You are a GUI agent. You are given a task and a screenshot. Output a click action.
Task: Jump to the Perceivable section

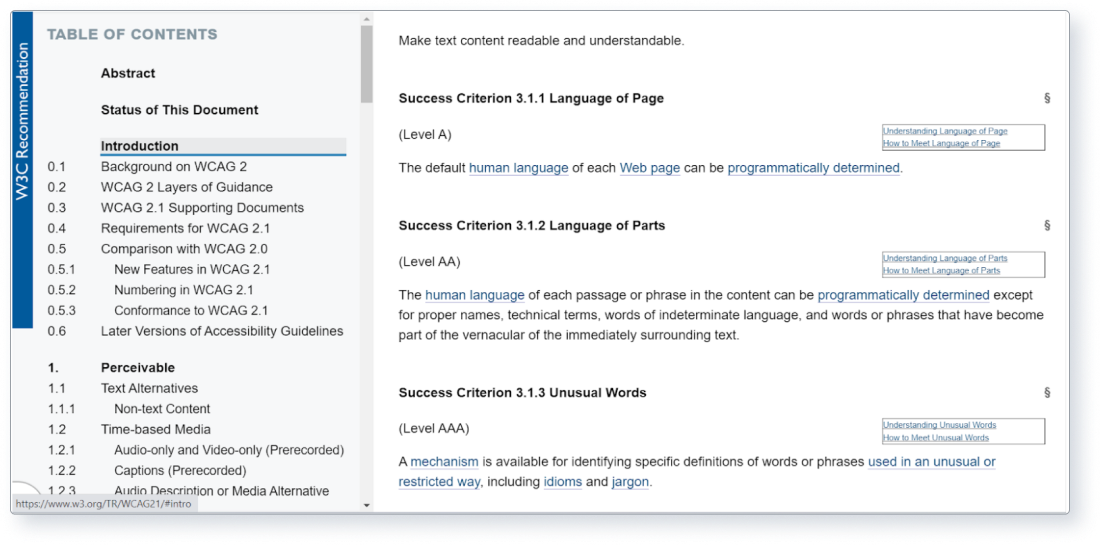pos(138,368)
